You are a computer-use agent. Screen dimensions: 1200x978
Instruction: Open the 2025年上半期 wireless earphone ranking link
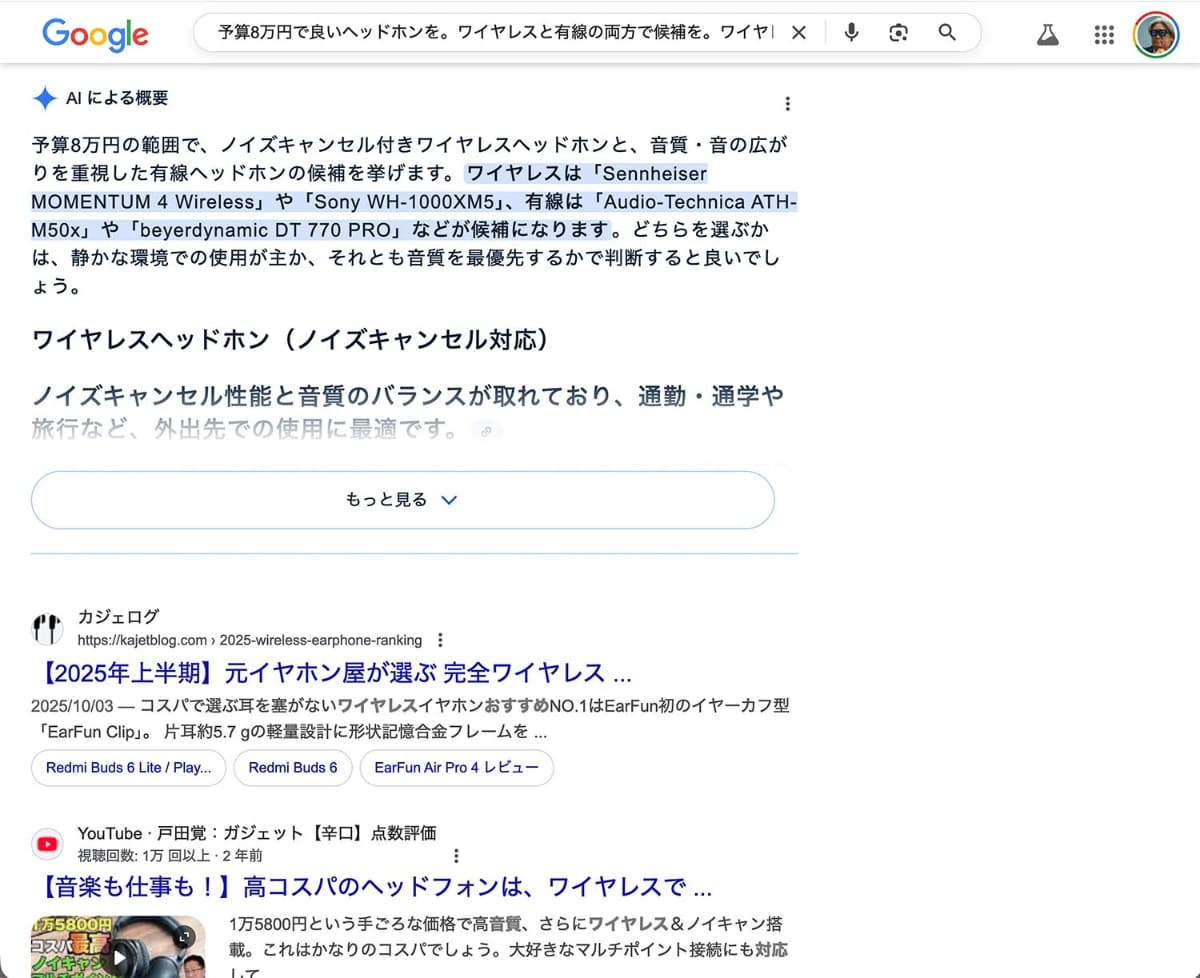(x=329, y=673)
